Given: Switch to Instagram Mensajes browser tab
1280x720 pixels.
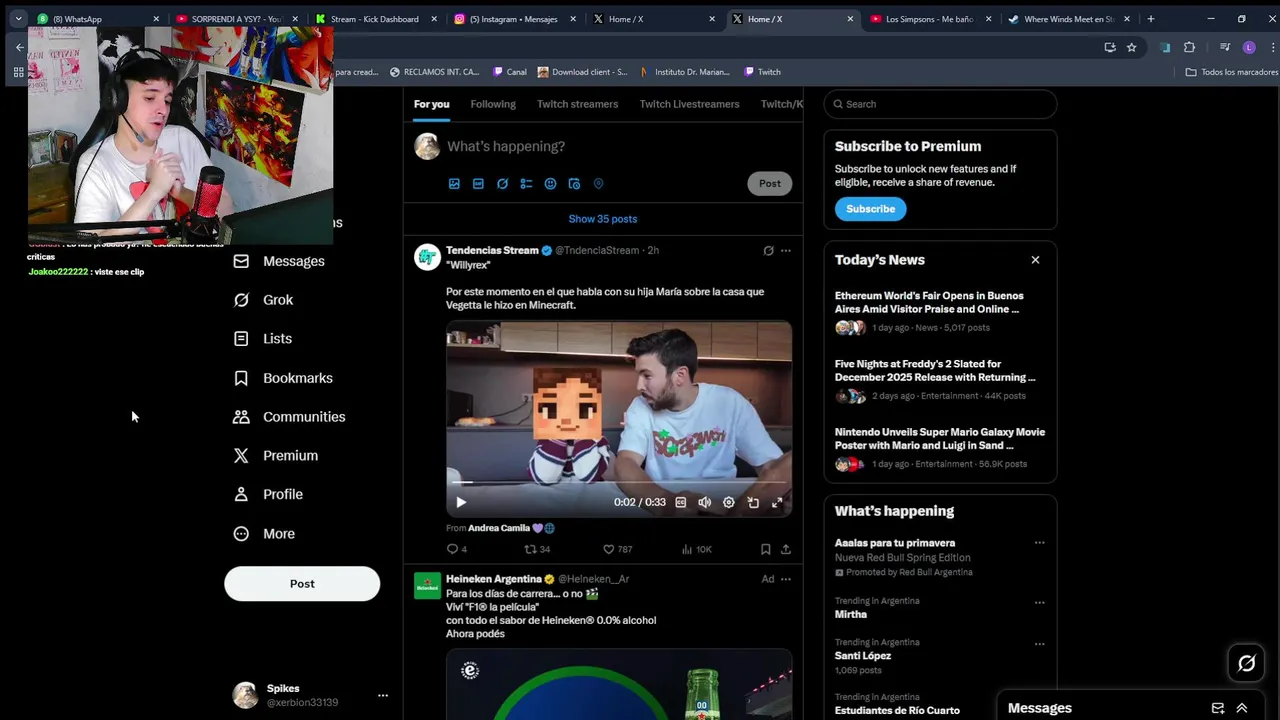Looking at the screenshot, I should (512, 19).
